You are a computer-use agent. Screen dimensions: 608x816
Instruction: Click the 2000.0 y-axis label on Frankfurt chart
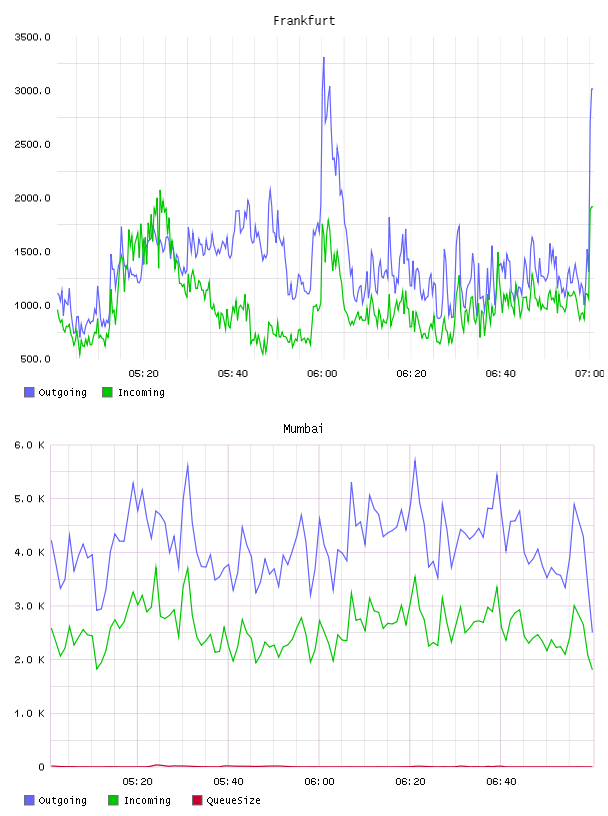point(32,198)
